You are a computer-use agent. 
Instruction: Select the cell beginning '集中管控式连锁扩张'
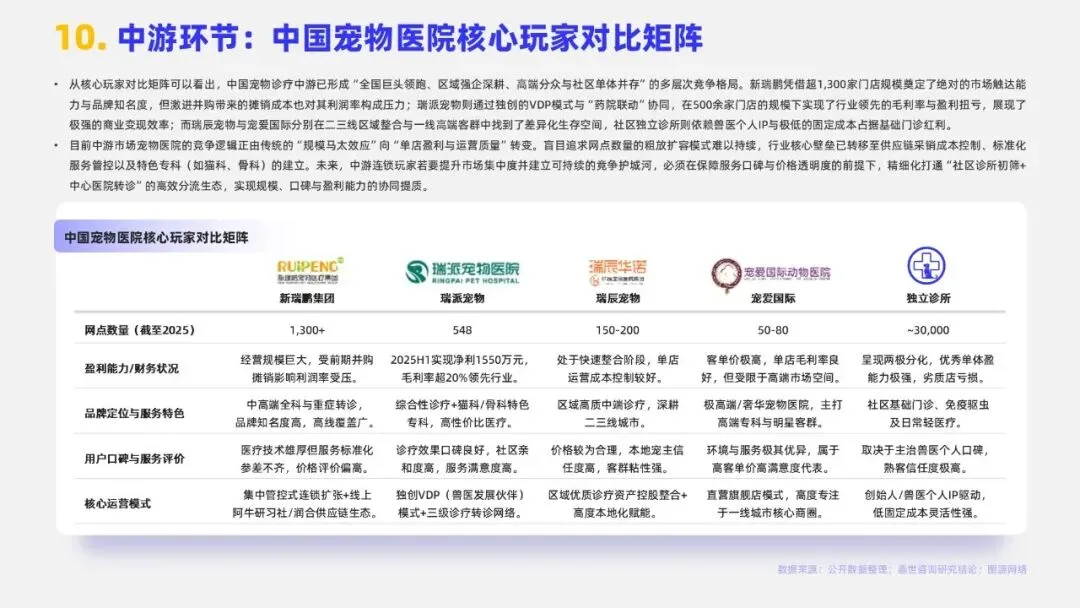[307, 503]
